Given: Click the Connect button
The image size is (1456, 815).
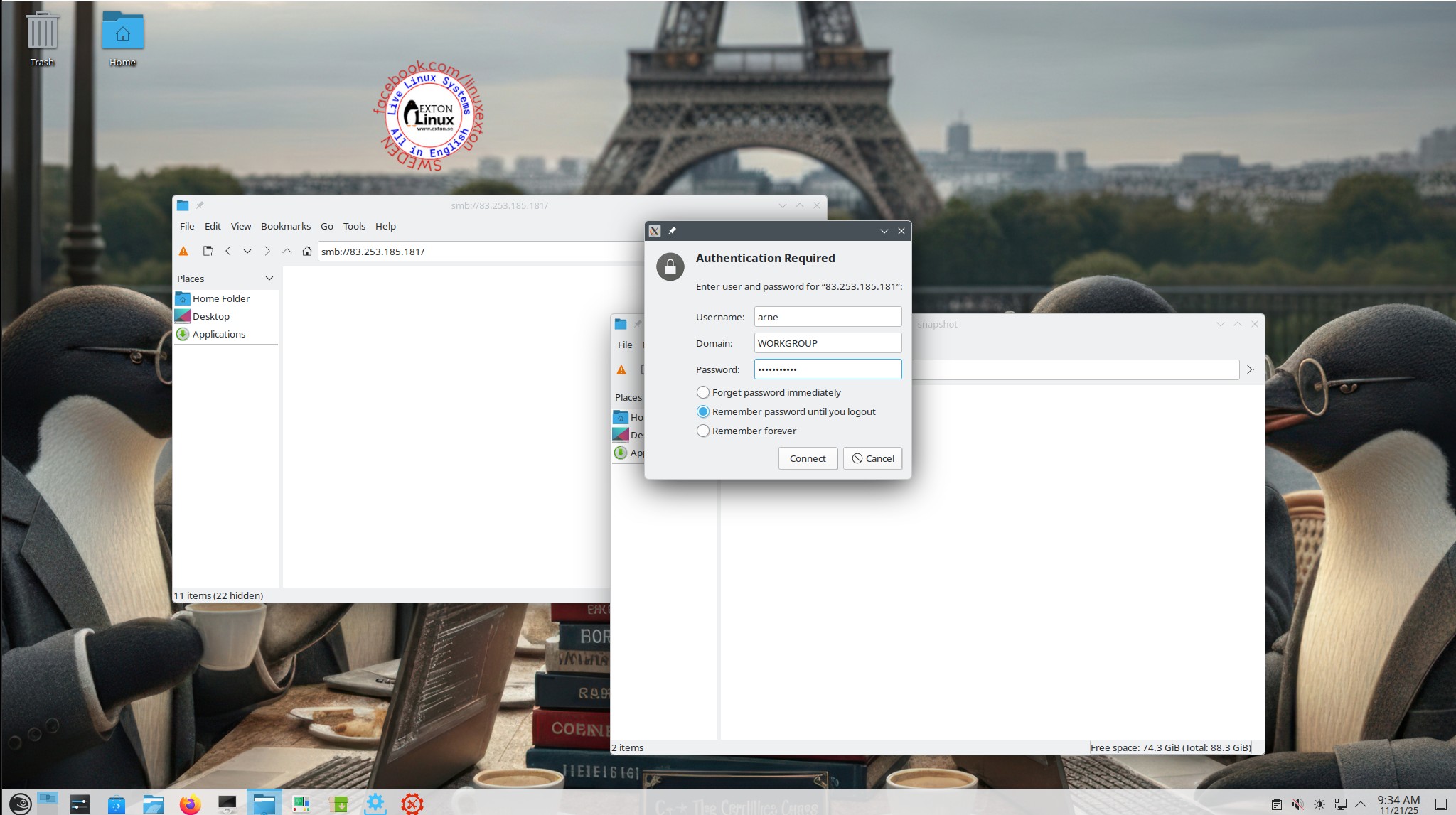Looking at the screenshot, I should pos(808,458).
